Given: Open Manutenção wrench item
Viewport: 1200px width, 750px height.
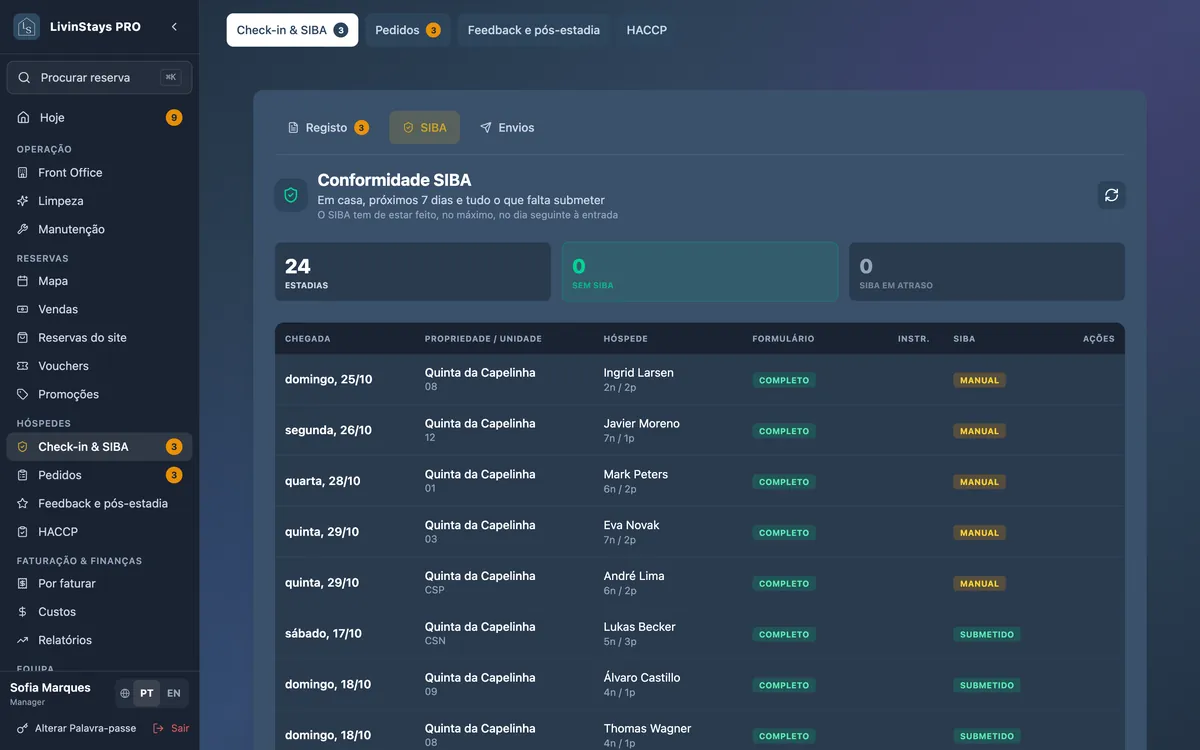Looking at the screenshot, I should (x=99, y=229).
